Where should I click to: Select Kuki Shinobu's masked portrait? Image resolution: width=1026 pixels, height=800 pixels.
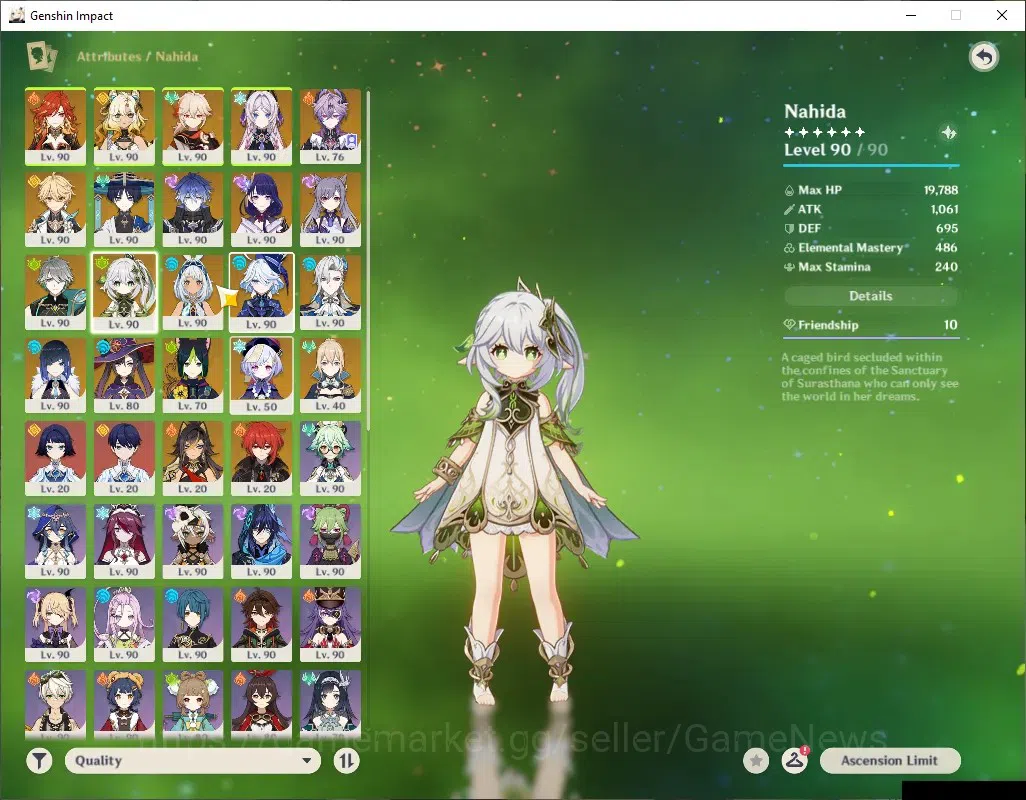330,542
